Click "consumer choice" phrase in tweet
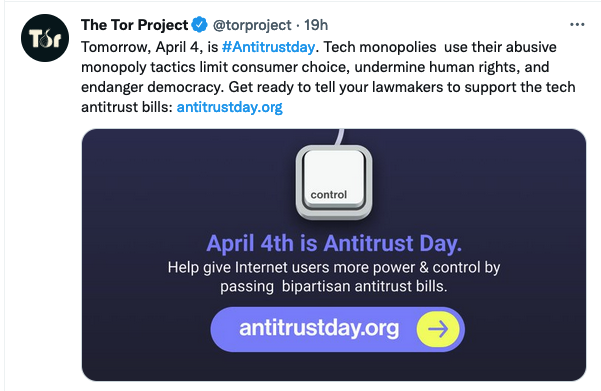601x391 pixels. tap(290, 67)
